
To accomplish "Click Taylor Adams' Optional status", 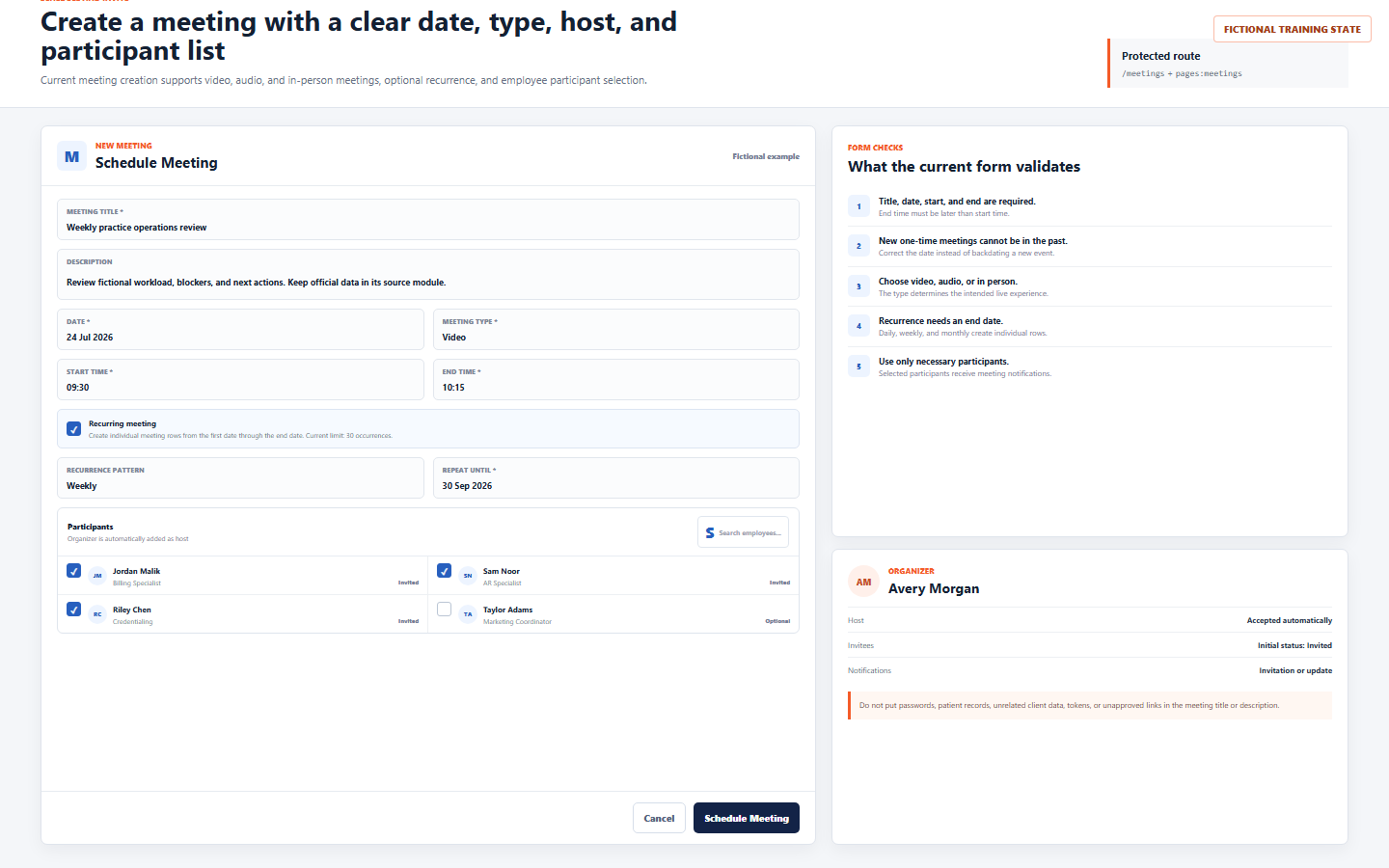I will (x=777, y=621).
